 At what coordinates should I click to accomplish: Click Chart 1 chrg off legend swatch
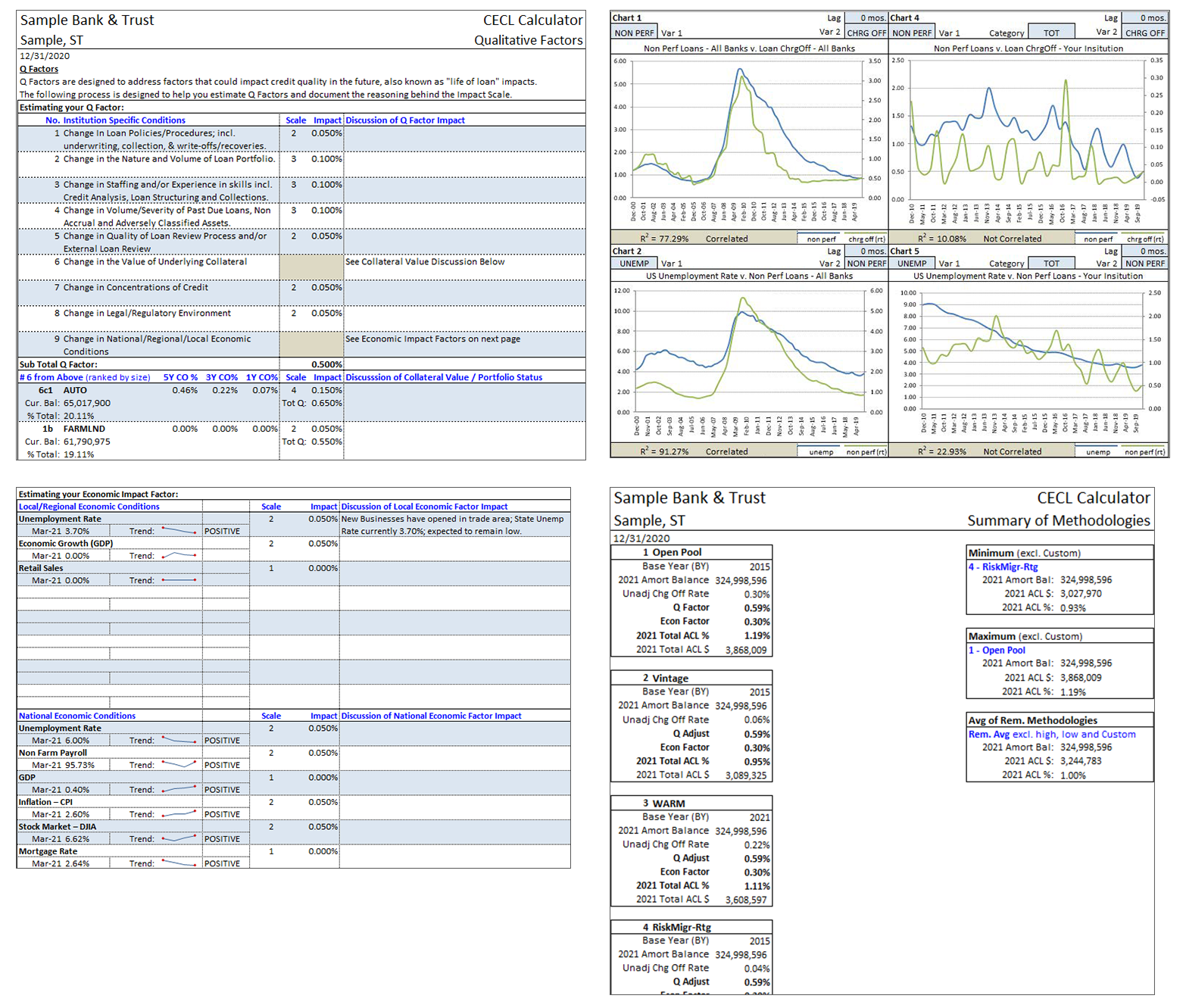[866, 239]
